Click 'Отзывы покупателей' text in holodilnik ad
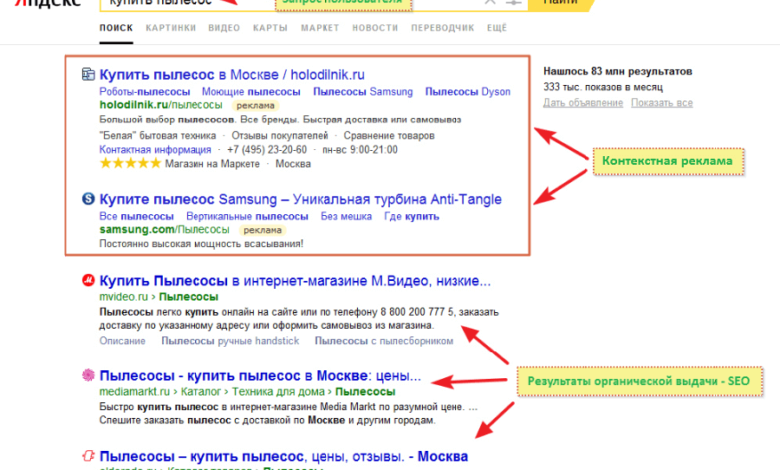 (280, 136)
